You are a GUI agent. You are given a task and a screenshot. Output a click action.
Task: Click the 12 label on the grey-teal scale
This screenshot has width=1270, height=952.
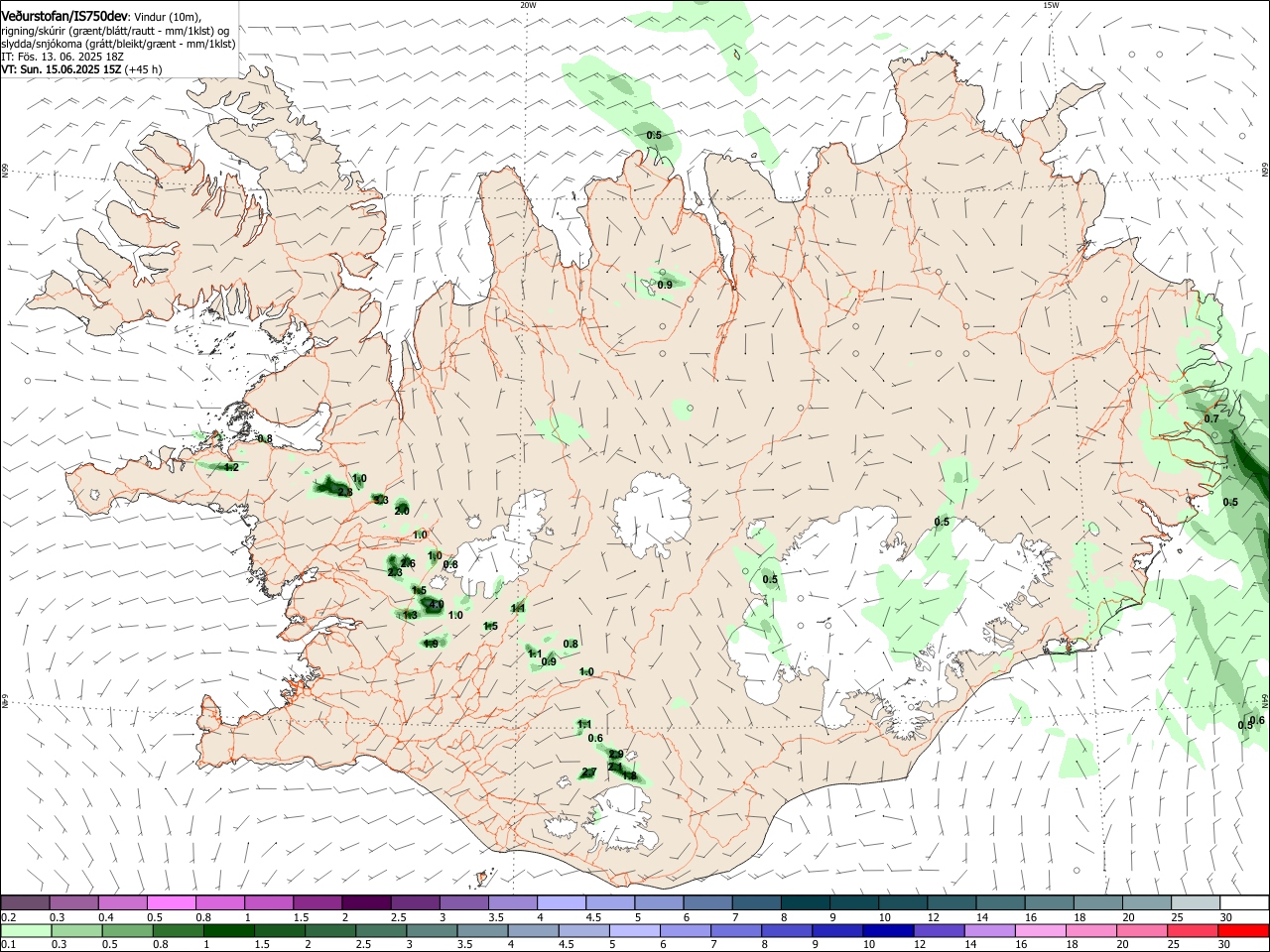point(933,917)
